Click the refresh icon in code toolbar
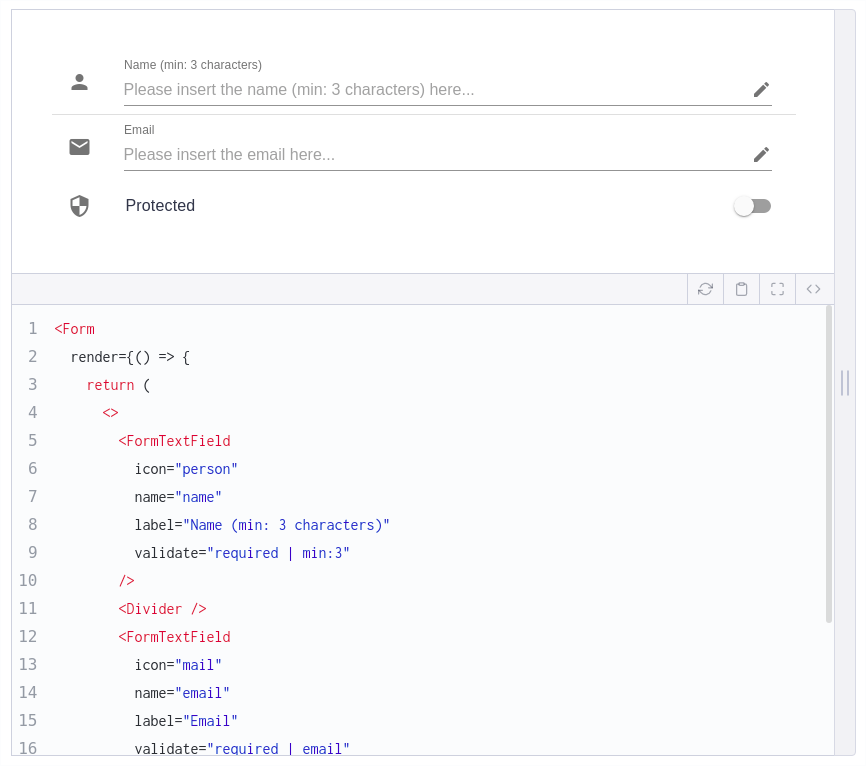 pyautogui.click(x=705, y=289)
